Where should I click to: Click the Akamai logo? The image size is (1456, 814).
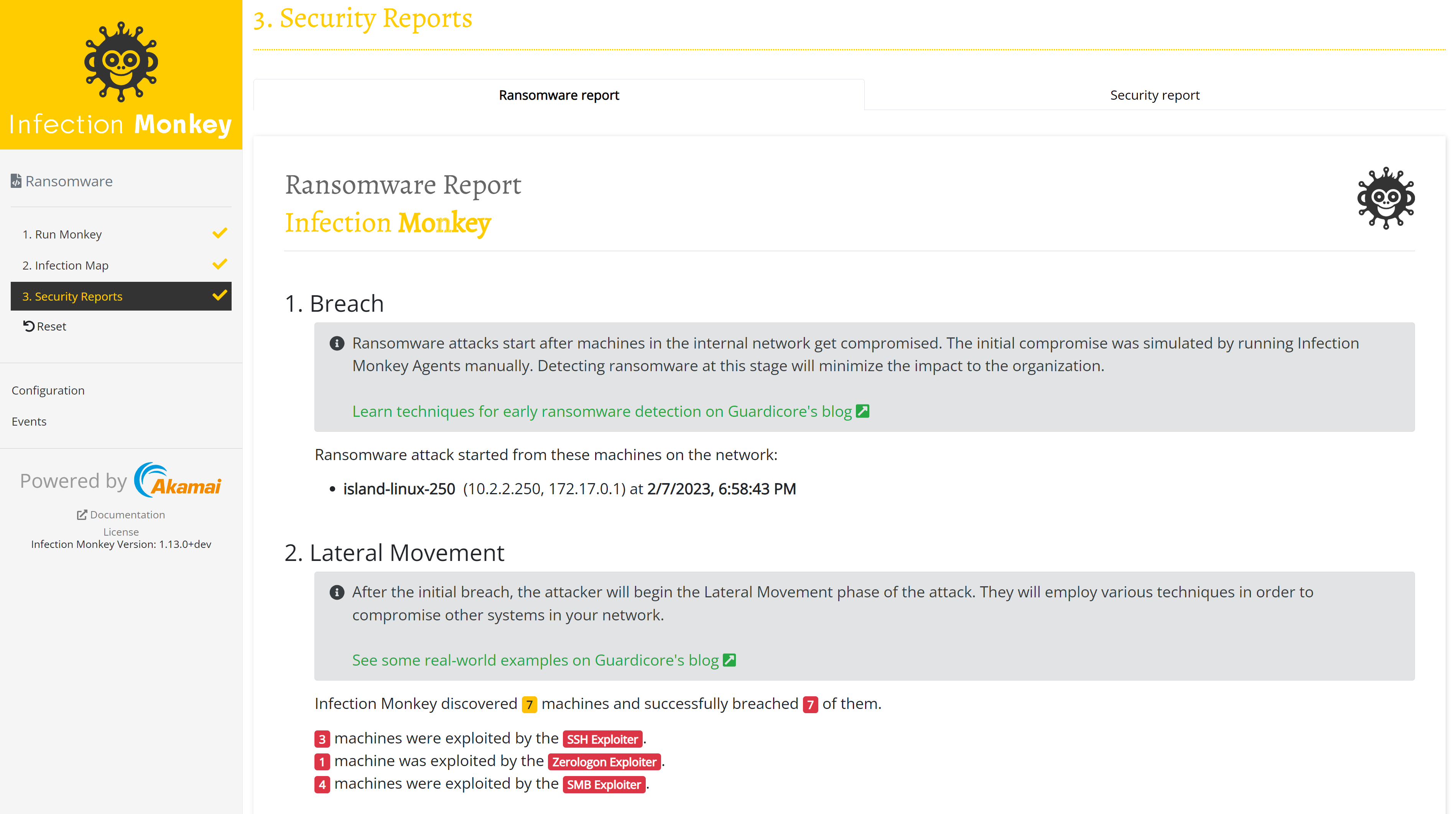[x=178, y=480]
